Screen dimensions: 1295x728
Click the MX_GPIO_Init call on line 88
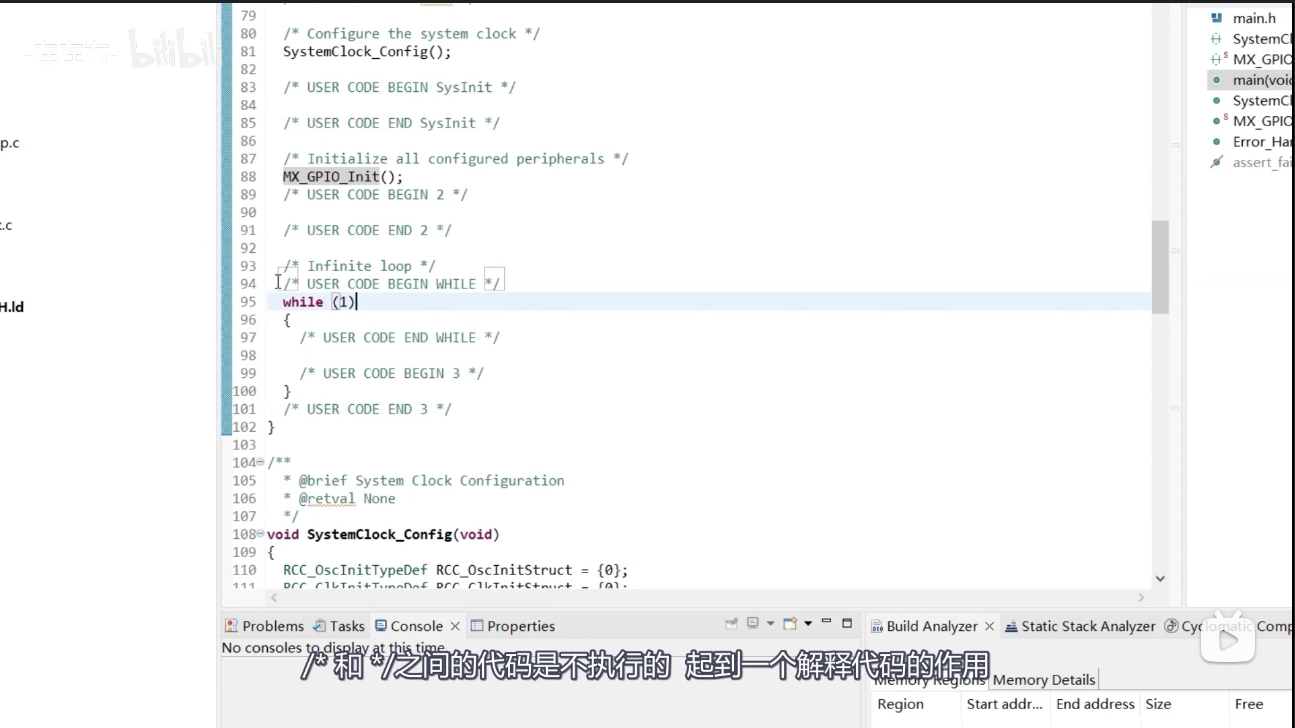coord(331,177)
